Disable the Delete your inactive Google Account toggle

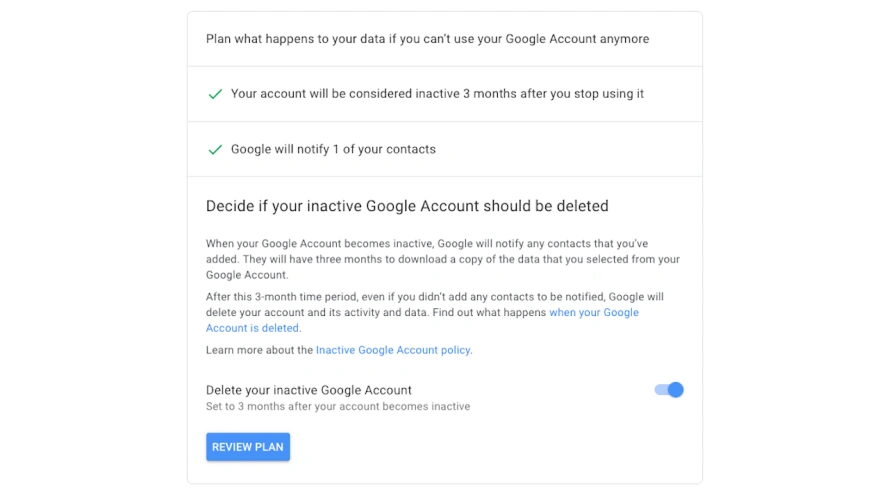coord(668,390)
